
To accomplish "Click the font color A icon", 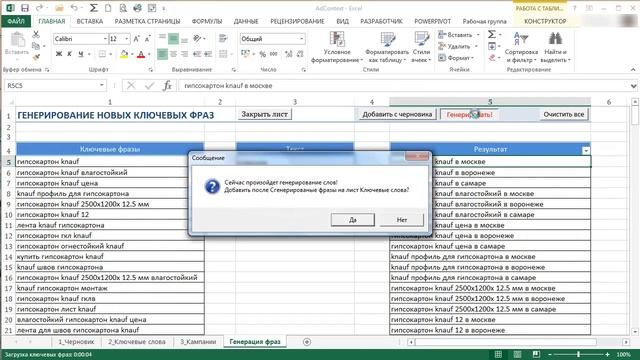I will (141, 54).
